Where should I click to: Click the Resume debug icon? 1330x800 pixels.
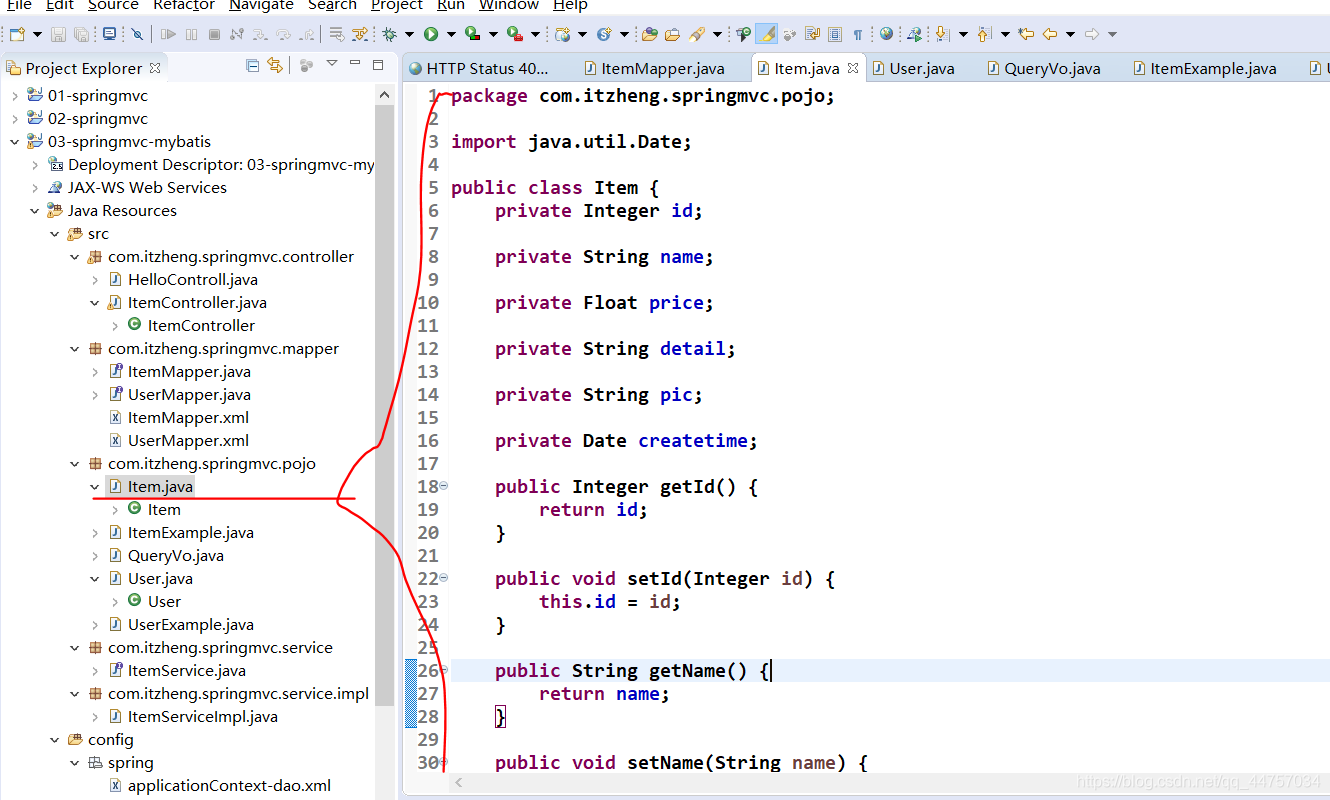[168, 34]
